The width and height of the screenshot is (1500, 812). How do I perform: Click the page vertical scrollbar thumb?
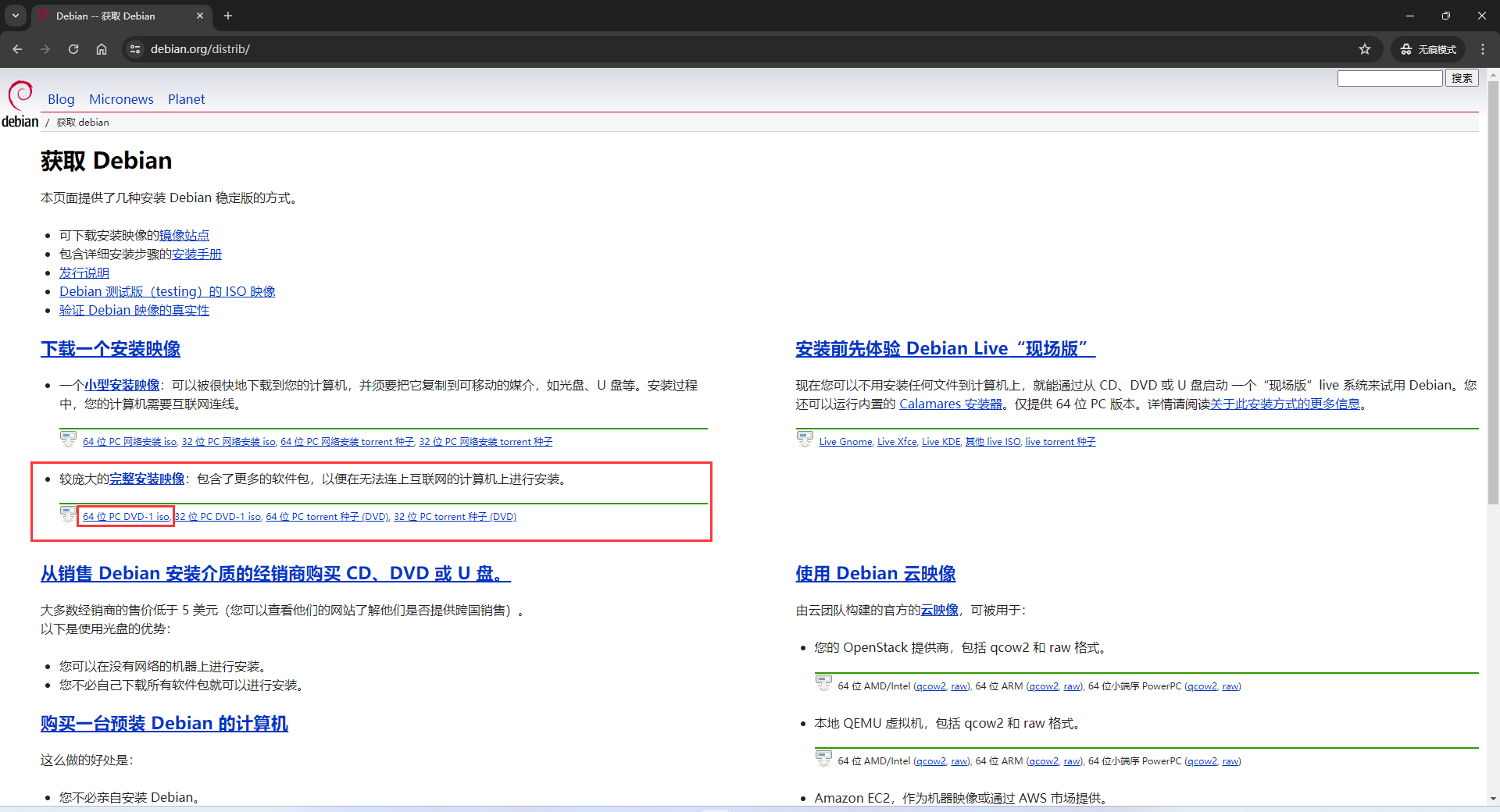click(1493, 293)
